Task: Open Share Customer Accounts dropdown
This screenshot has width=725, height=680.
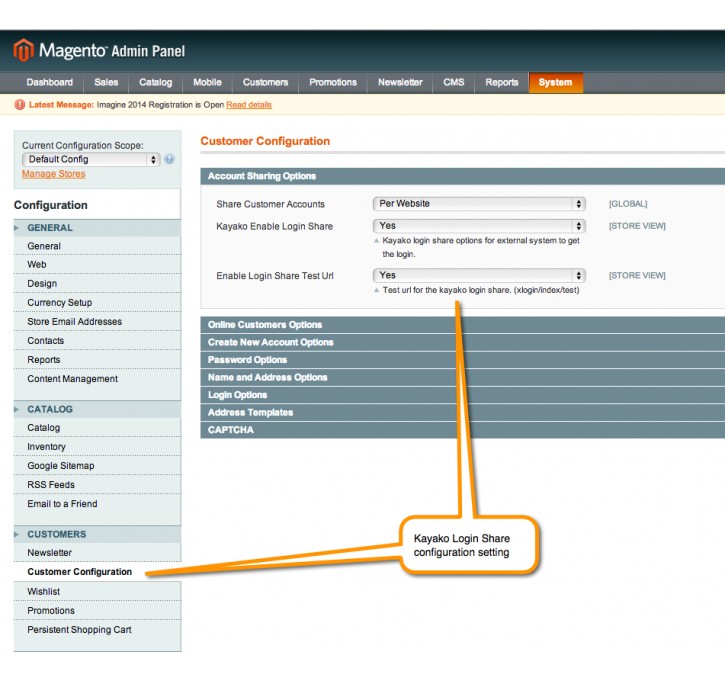Action: point(479,204)
